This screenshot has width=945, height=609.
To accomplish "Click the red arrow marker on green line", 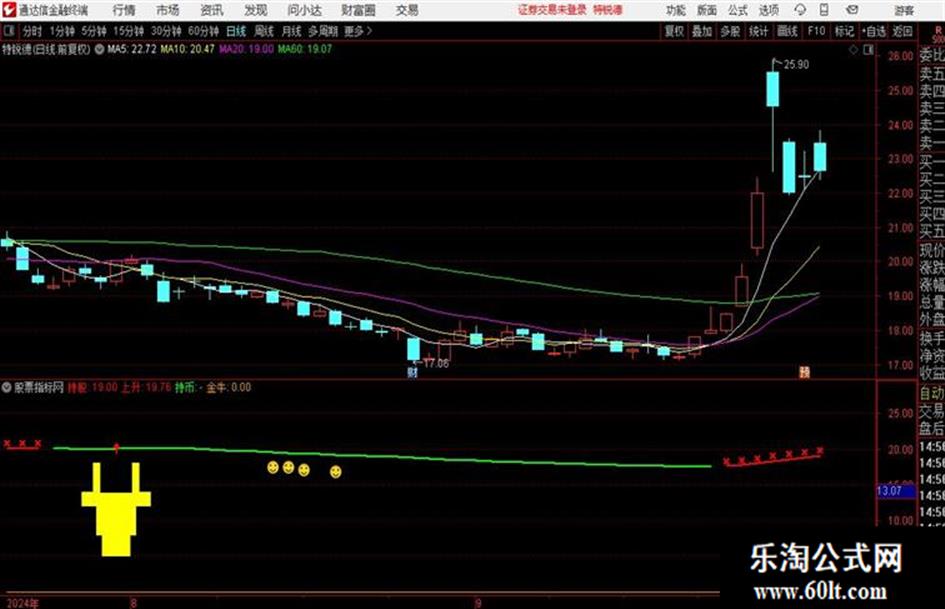I will coord(116,447).
